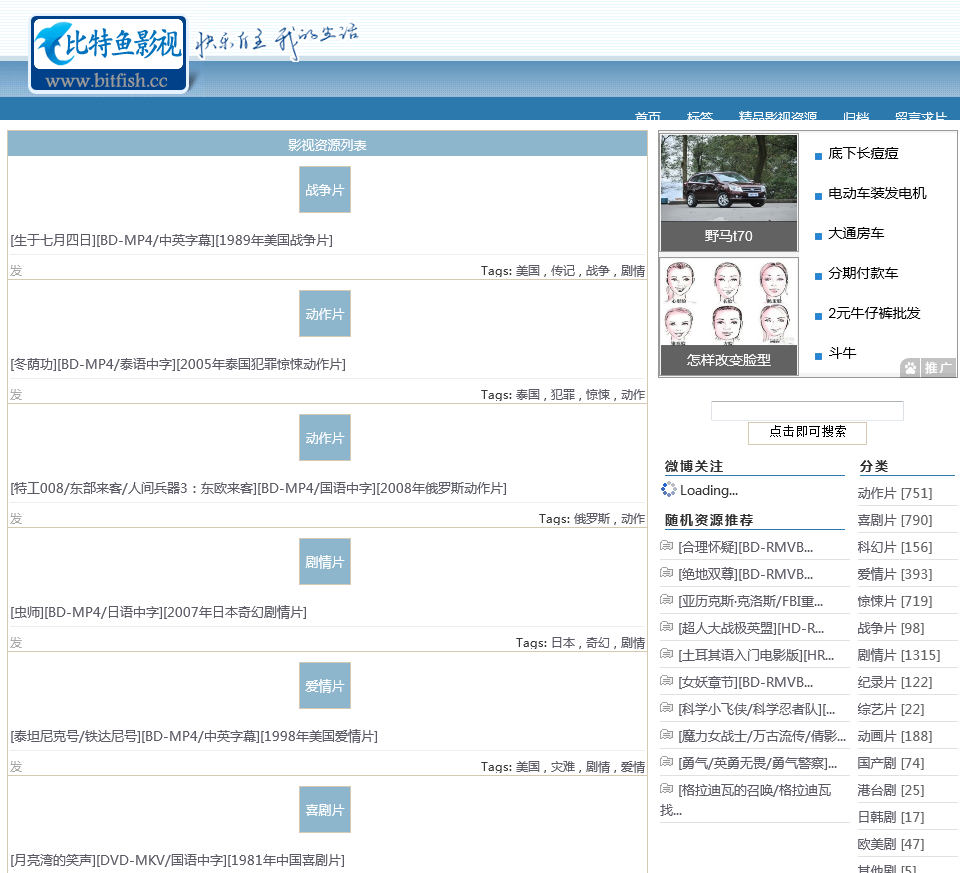Open category 爱情片 [393]
960x873 pixels.
(894, 574)
